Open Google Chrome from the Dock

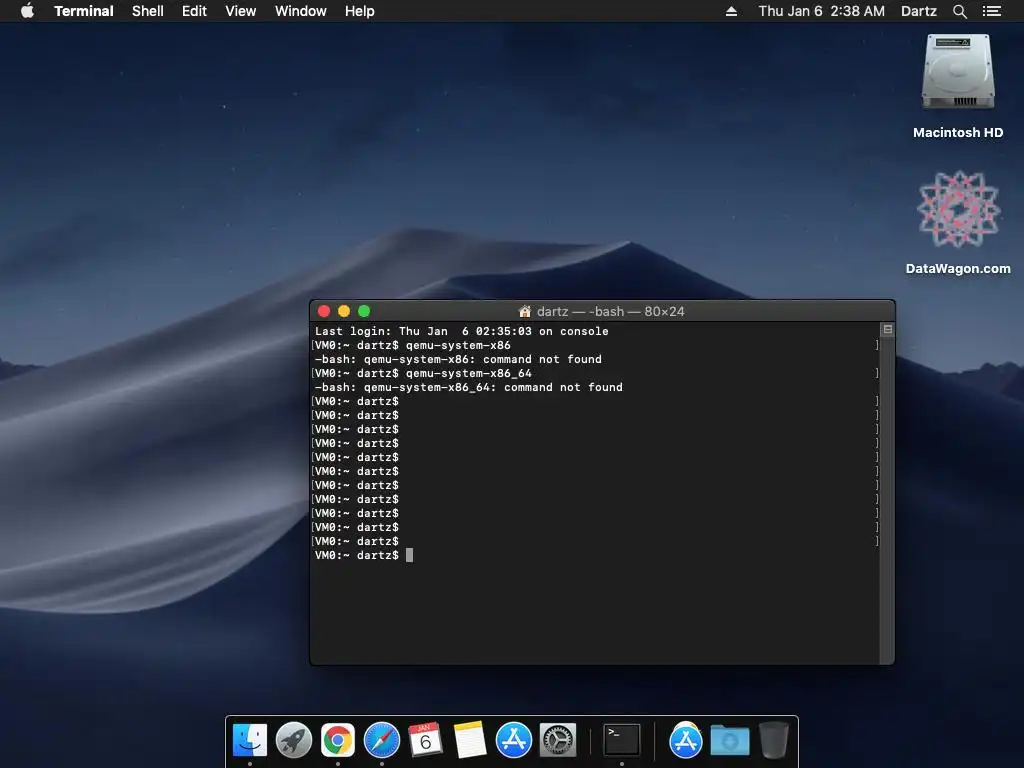(x=338, y=741)
